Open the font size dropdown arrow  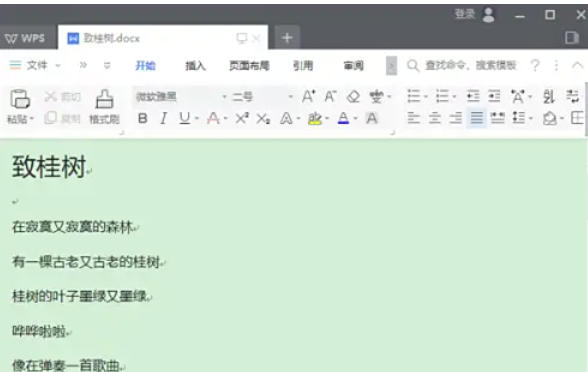click(x=291, y=97)
